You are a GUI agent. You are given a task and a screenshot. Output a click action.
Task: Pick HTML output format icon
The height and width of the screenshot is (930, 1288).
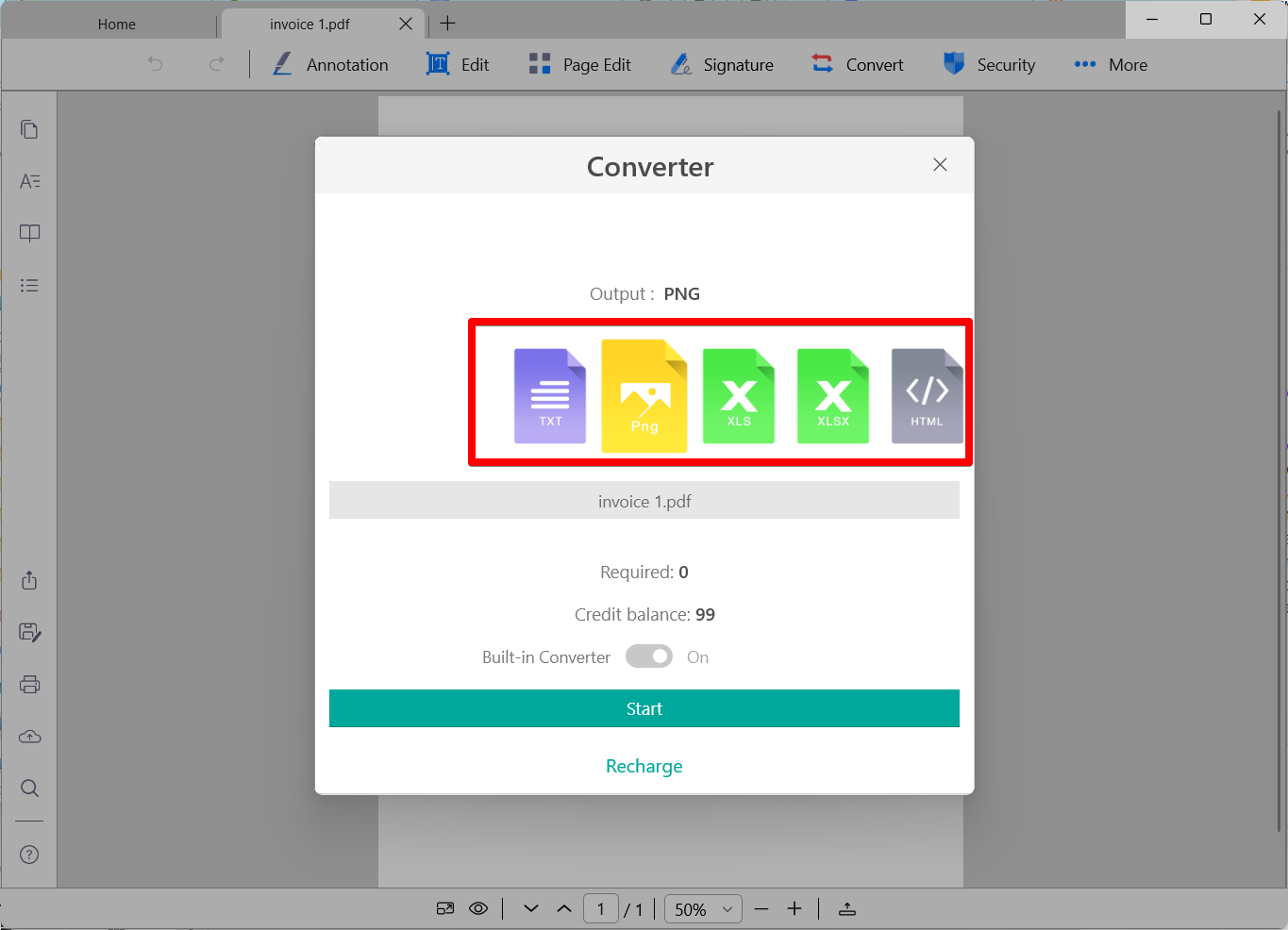point(928,396)
